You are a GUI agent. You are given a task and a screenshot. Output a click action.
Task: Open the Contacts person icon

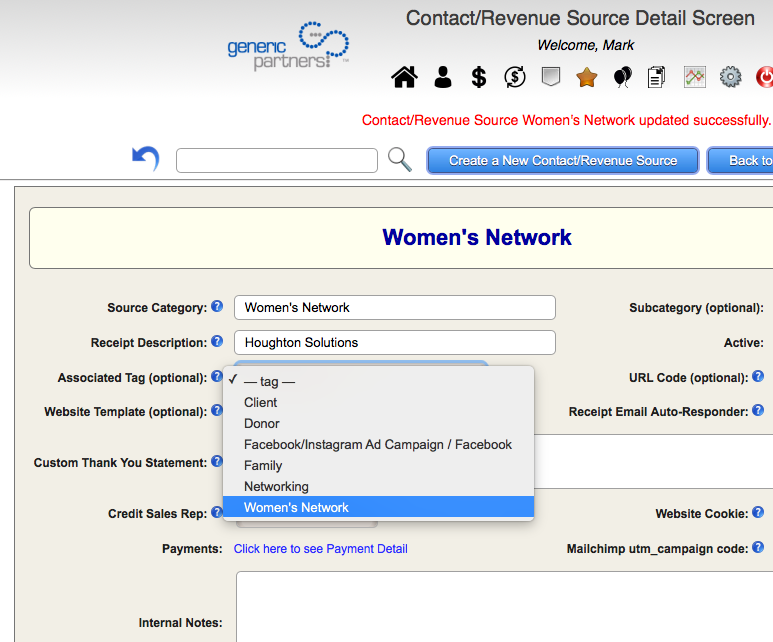coord(443,77)
